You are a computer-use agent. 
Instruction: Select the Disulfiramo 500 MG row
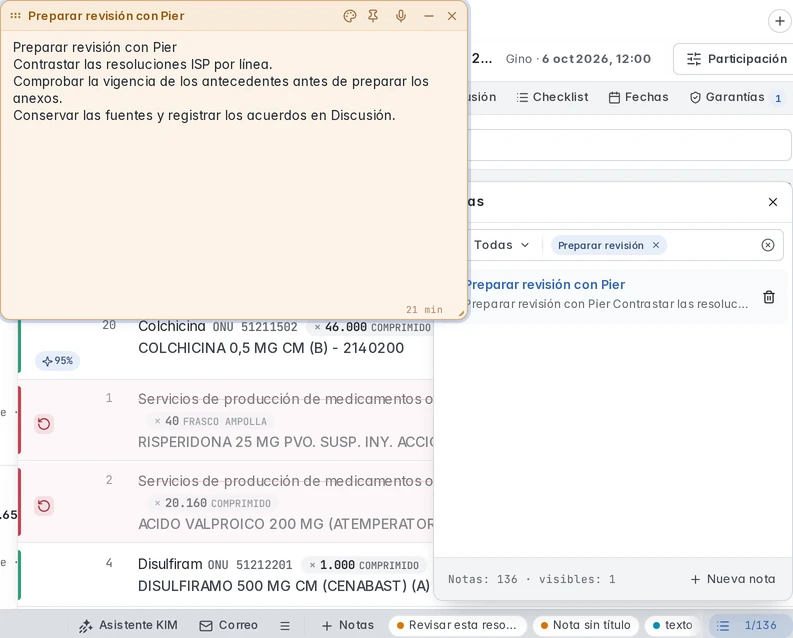point(226,575)
